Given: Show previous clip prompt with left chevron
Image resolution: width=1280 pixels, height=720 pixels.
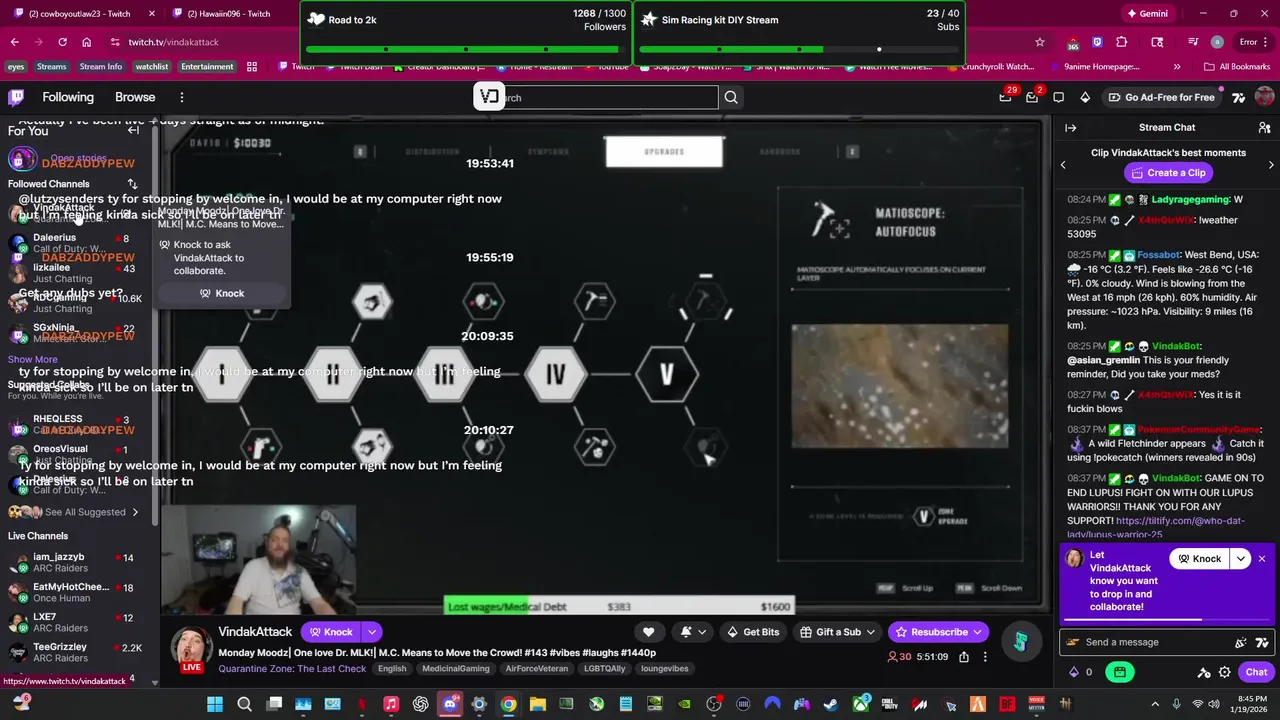Looking at the screenshot, I should (1063, 164).
